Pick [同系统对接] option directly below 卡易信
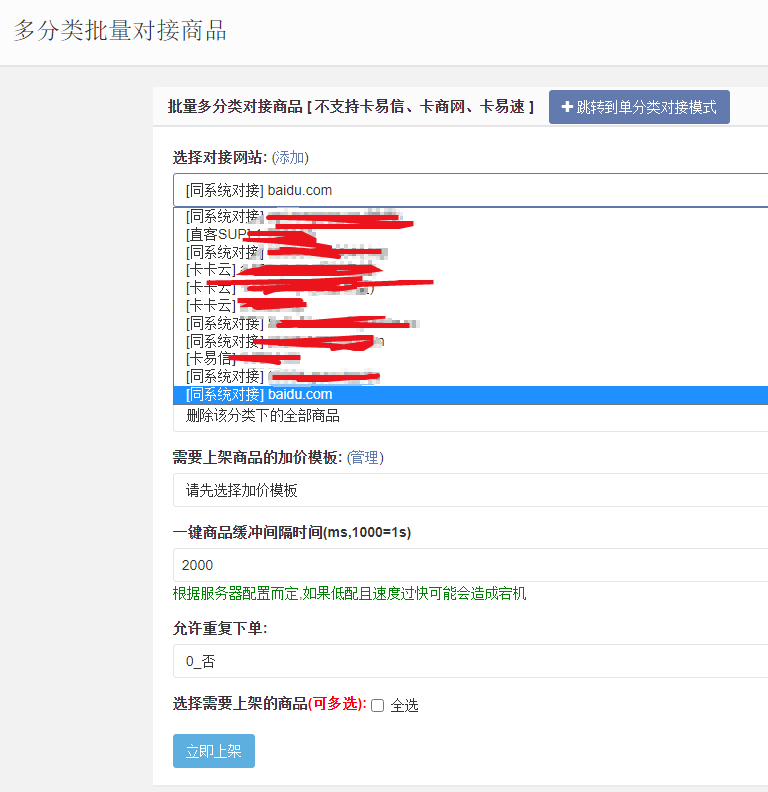768x792 pixels. point(225,376)
